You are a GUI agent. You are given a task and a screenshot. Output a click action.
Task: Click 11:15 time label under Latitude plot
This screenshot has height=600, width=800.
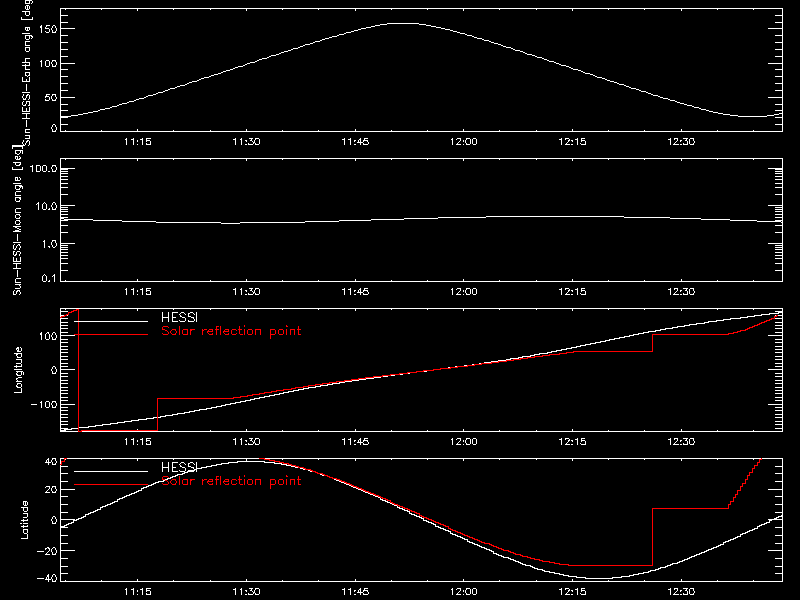138,592
